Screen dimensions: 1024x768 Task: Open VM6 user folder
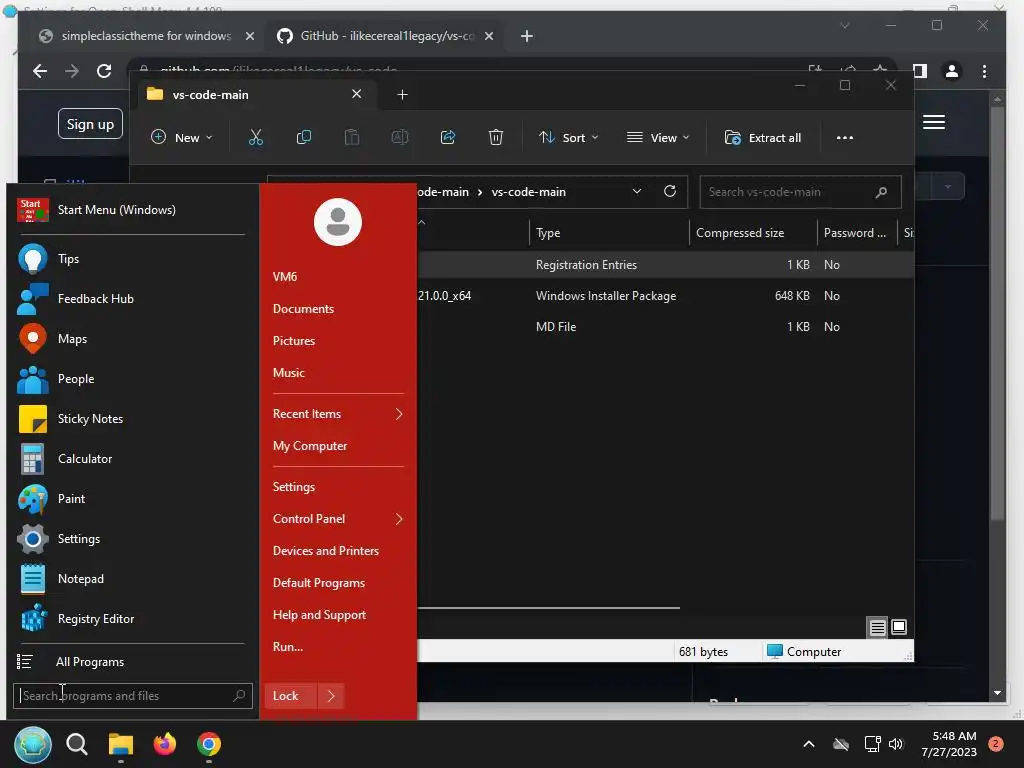coord(285,277)
